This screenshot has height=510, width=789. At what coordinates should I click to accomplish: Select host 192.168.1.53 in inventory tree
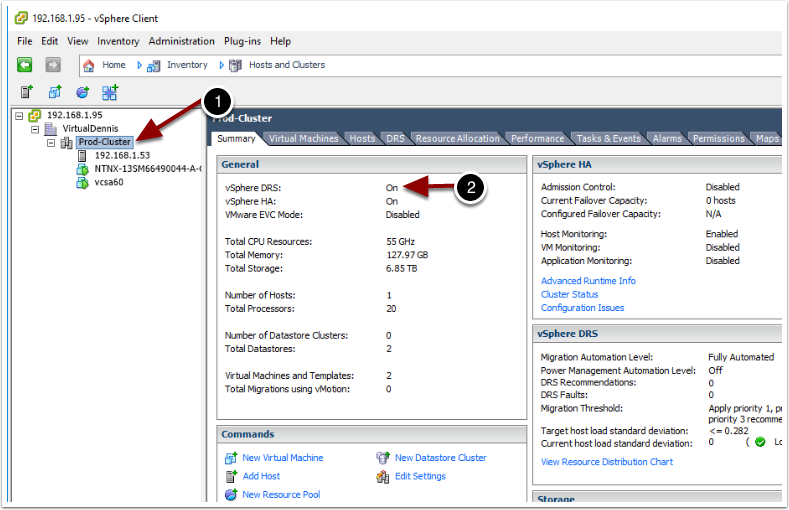coord(122,156)
